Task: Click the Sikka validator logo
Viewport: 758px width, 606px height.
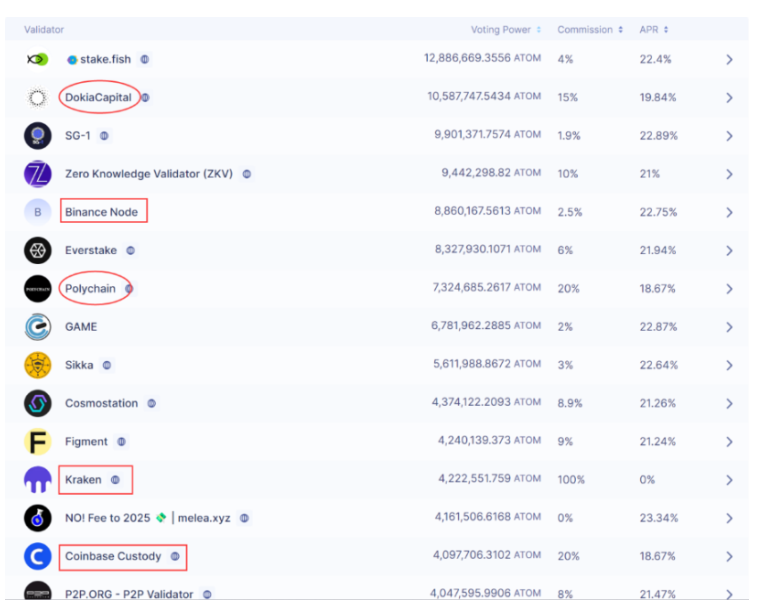Action: click(38, 365)
